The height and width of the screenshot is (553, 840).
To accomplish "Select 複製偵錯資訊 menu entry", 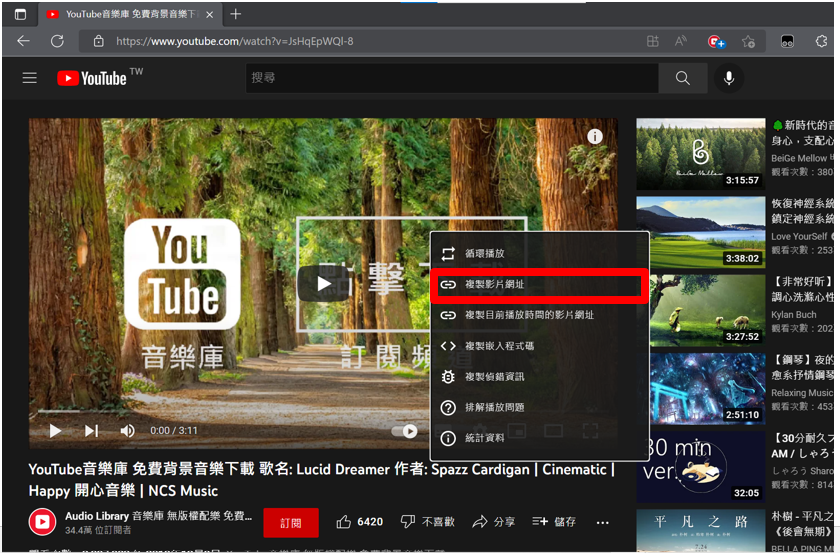I will coord(539,377).
